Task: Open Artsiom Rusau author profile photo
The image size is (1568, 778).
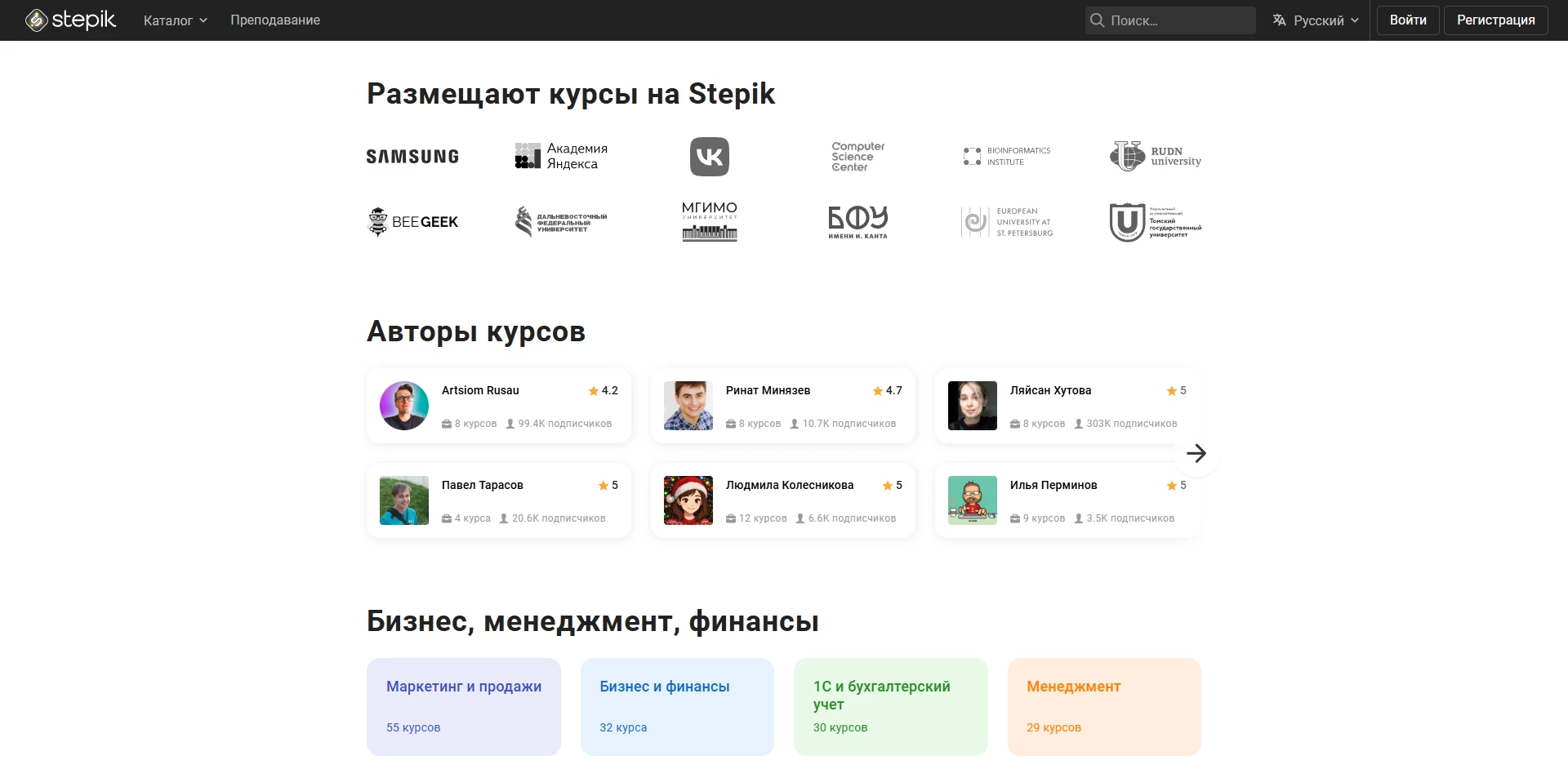Action: (404, 406)
